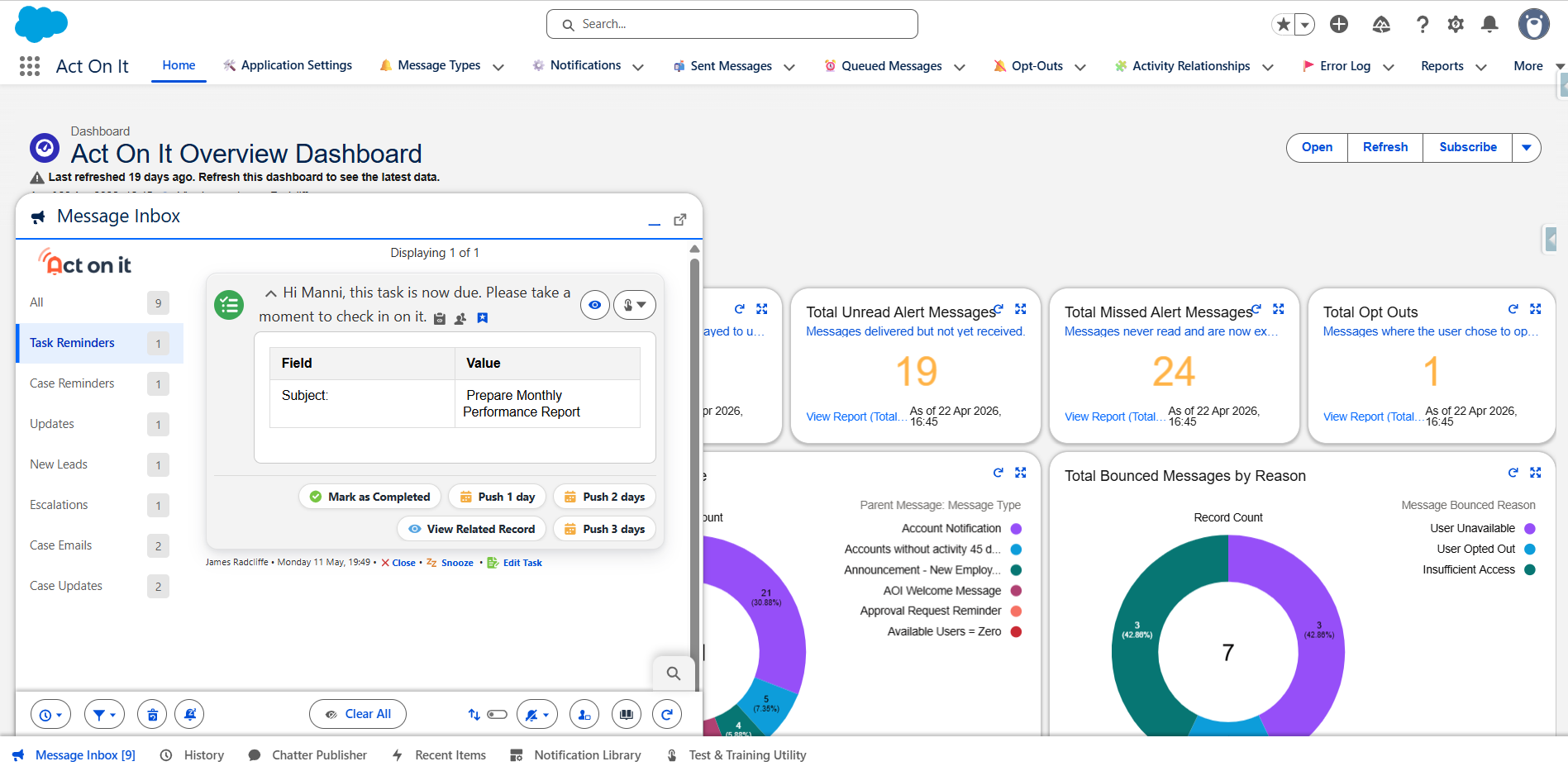Click the dashboard Refresh button
1568x771 pixels.
pos(1385,148)
